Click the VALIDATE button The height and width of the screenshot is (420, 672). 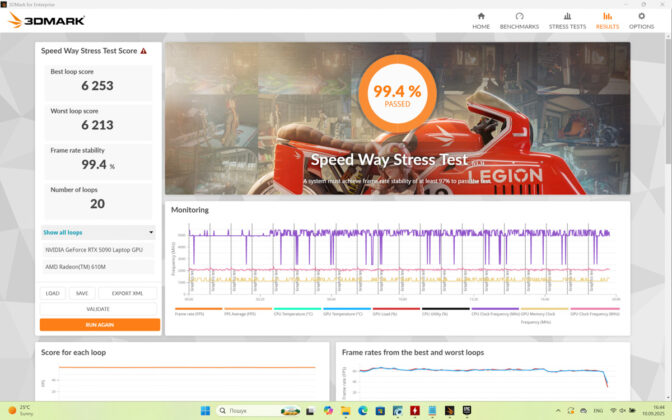click(98, 309)
